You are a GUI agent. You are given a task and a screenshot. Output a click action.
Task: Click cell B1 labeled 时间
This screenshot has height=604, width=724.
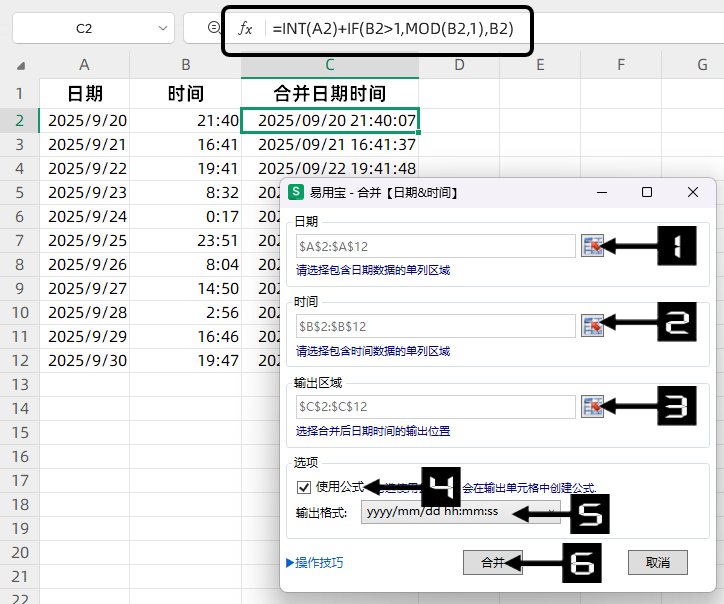(x=185, y=94)
